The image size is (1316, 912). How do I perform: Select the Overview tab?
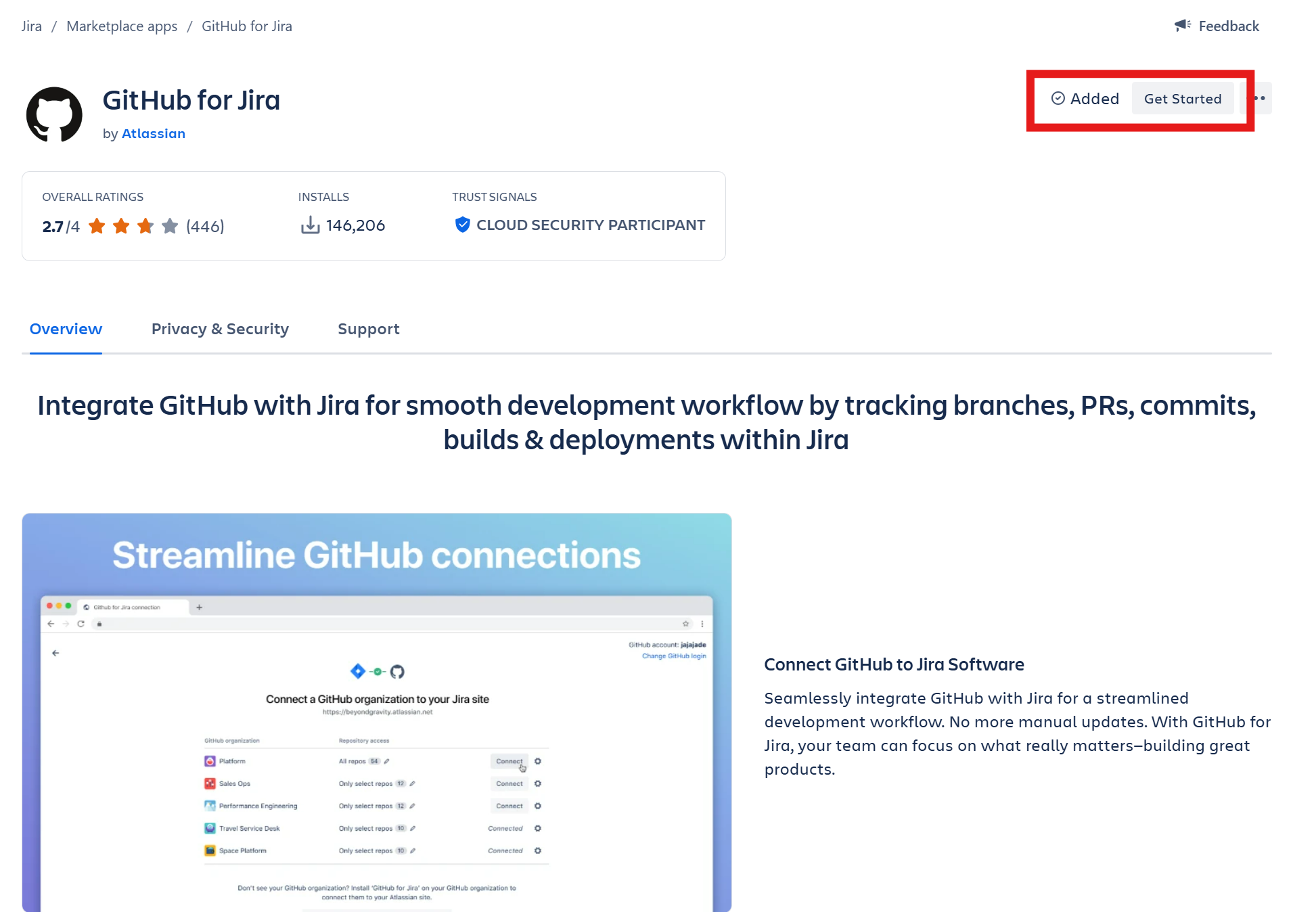click(66, 329)
